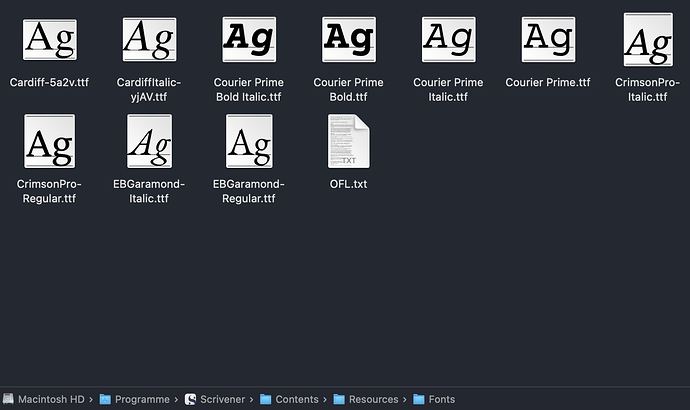690x410 pixels.
Task: Click the 'CrimsonPro-Regular.ttf' file name
Action: click(49, 191)
